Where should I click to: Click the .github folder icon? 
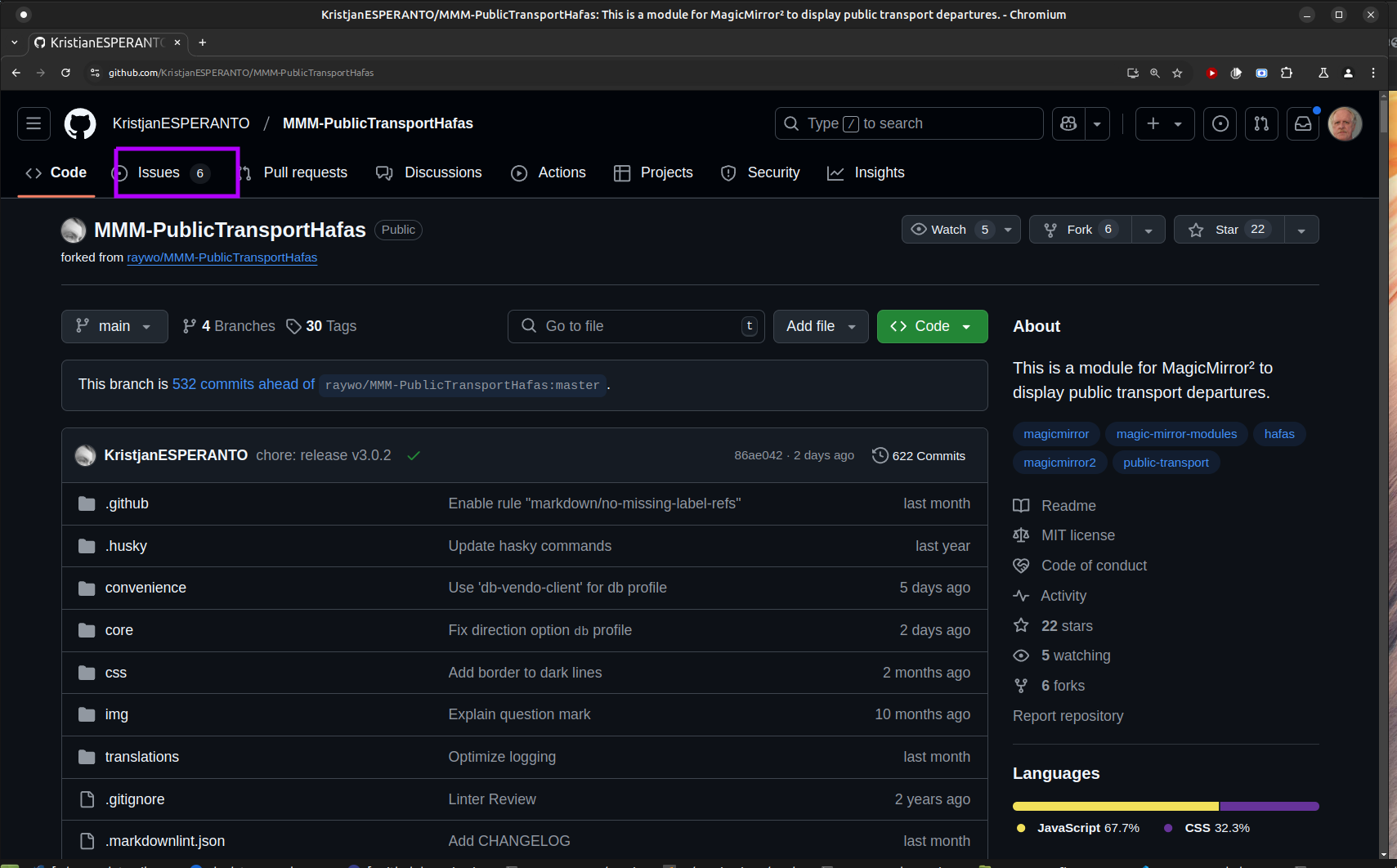[x=87, y=503]
